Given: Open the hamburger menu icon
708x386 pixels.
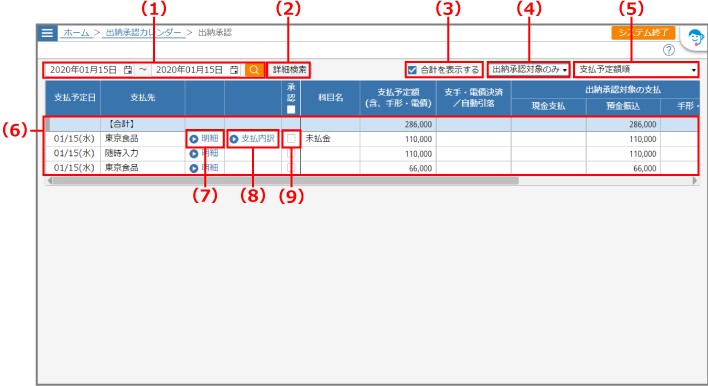Looking at the screenshot, I should pos(47,33).
